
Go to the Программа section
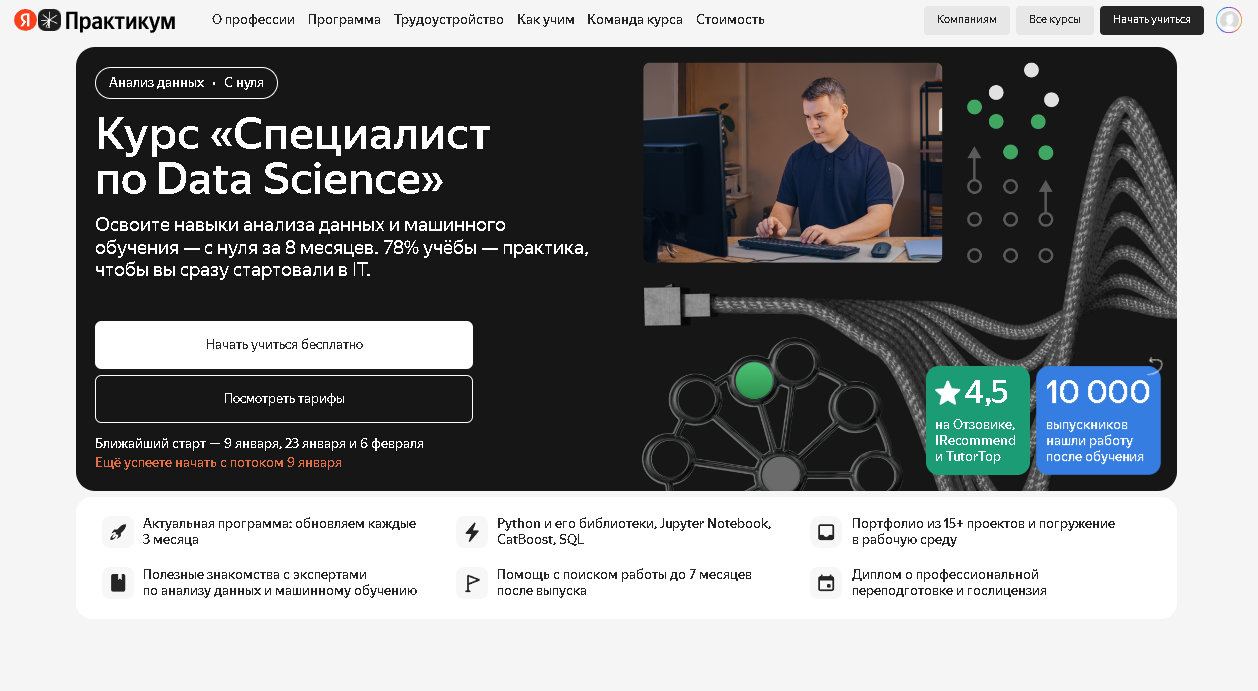coord(344,20)
